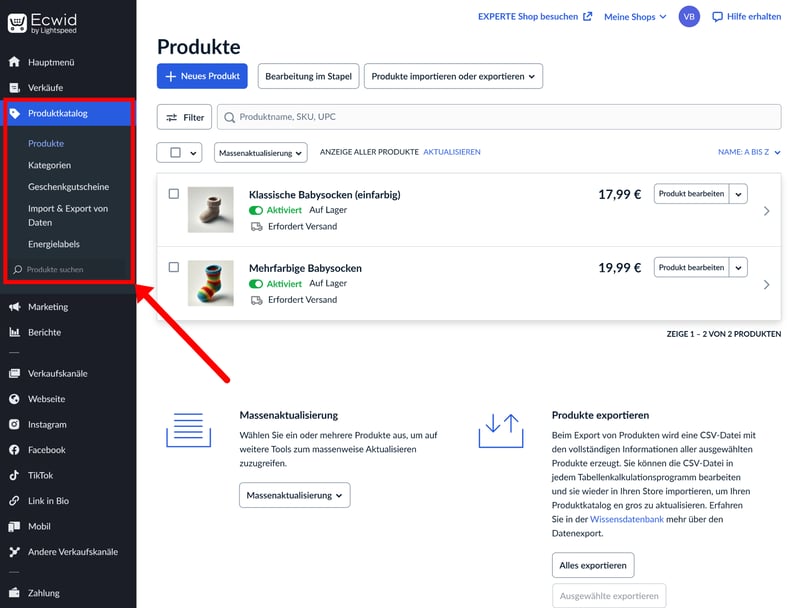This screenshot has height=608, width=800.
Task: Toggle Aktiviert switch for Mehrfarbige Babysocken
Action: pos(256,284)
